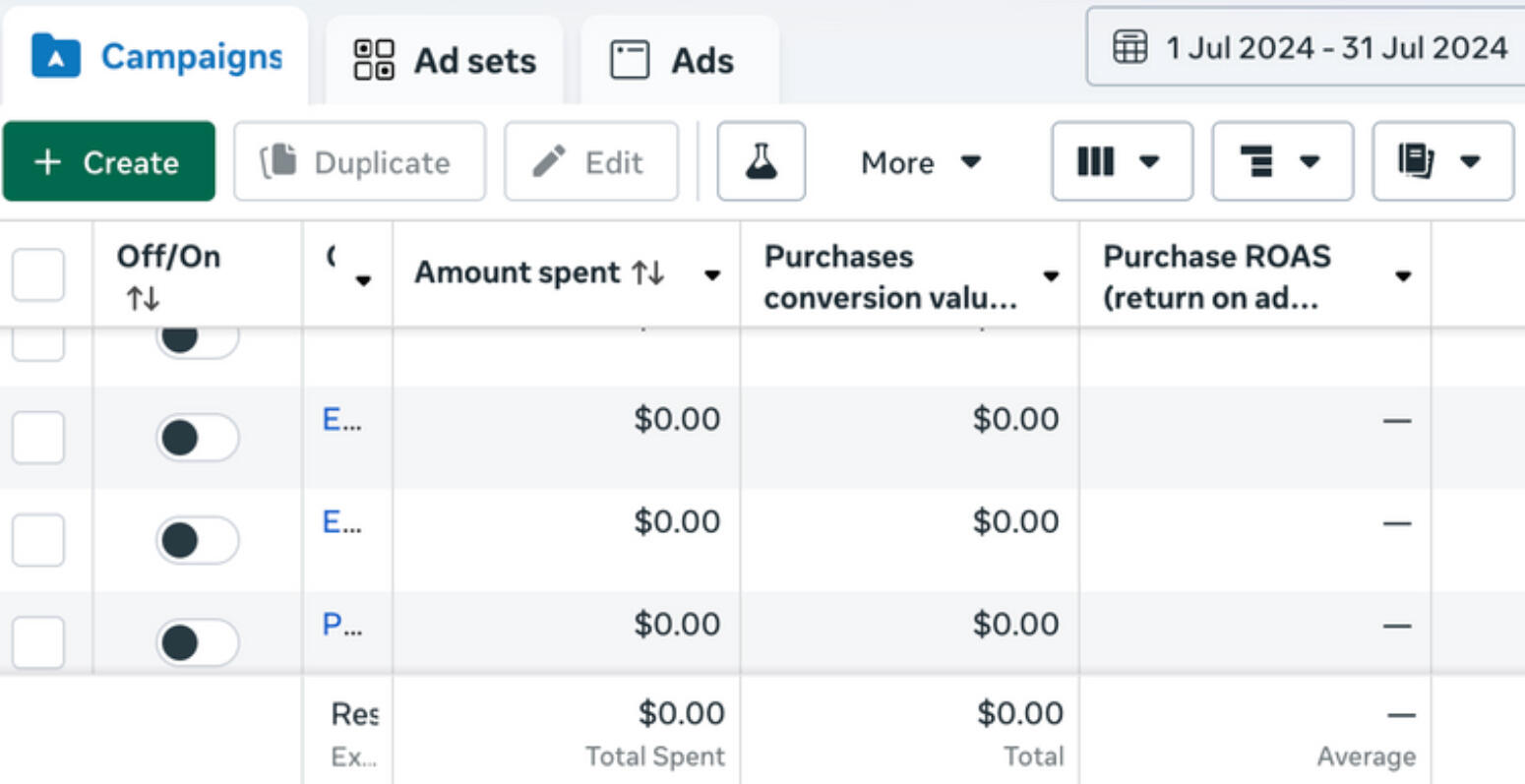The width and height of the screenshot is (1525, 784).
Task: Expand the More dropdown menu
Action: pos(920,161)
